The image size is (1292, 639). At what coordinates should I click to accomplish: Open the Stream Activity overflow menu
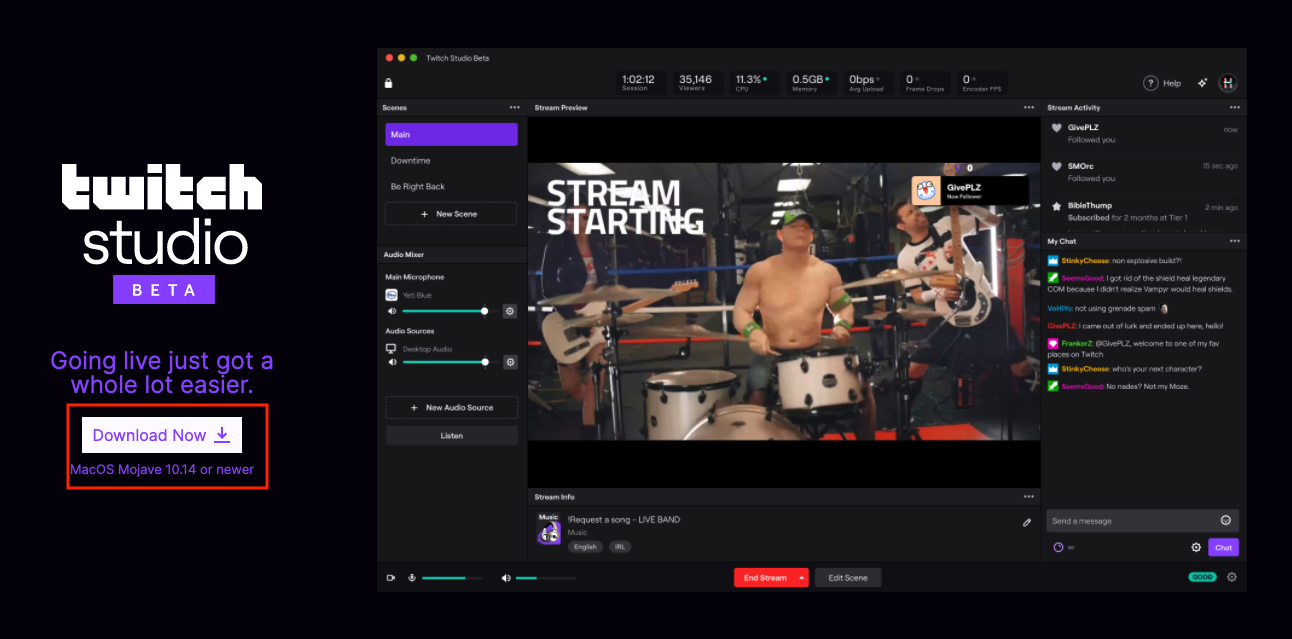point(1235,107)
